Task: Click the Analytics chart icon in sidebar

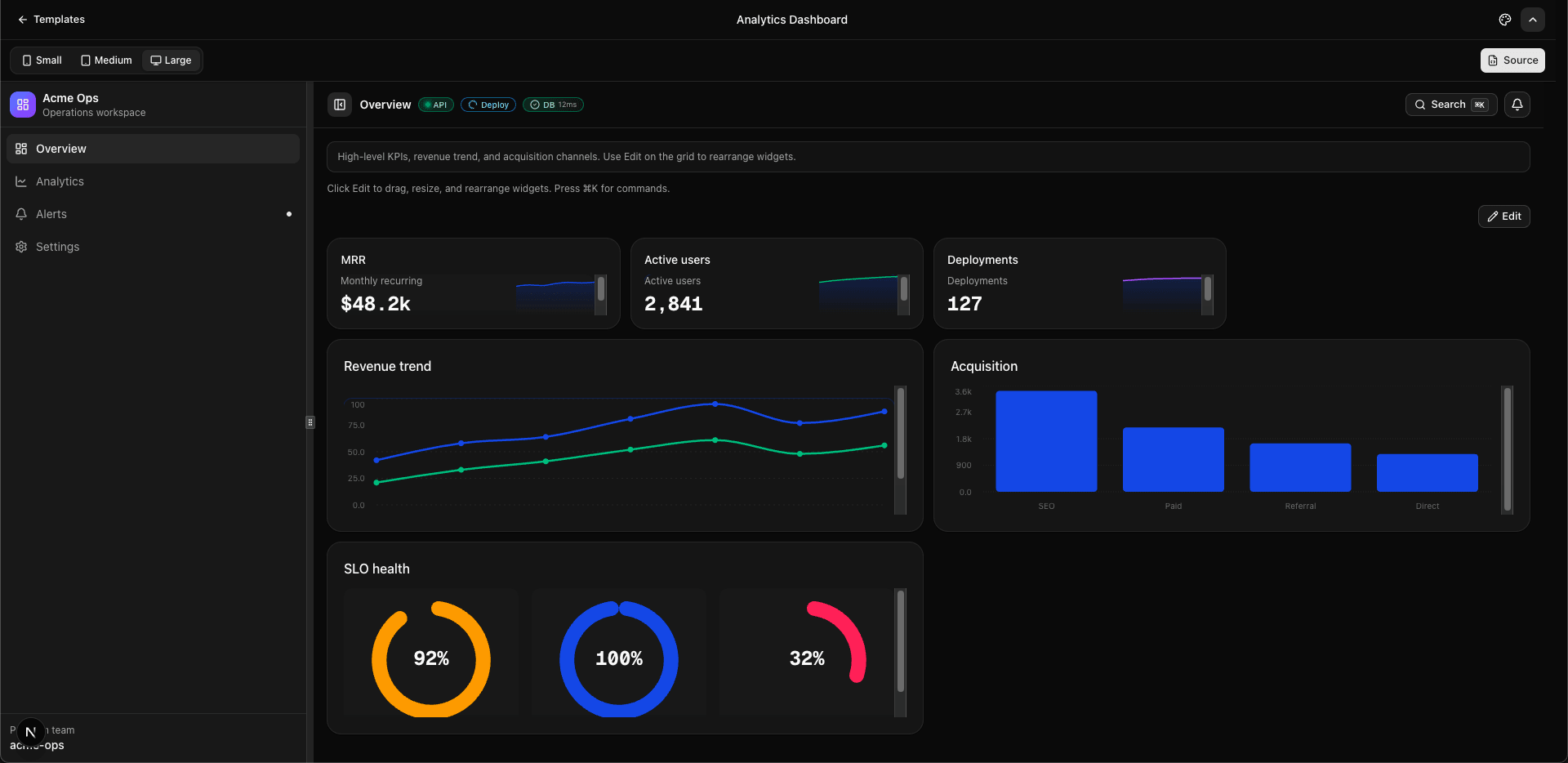Action: (21, 181)
